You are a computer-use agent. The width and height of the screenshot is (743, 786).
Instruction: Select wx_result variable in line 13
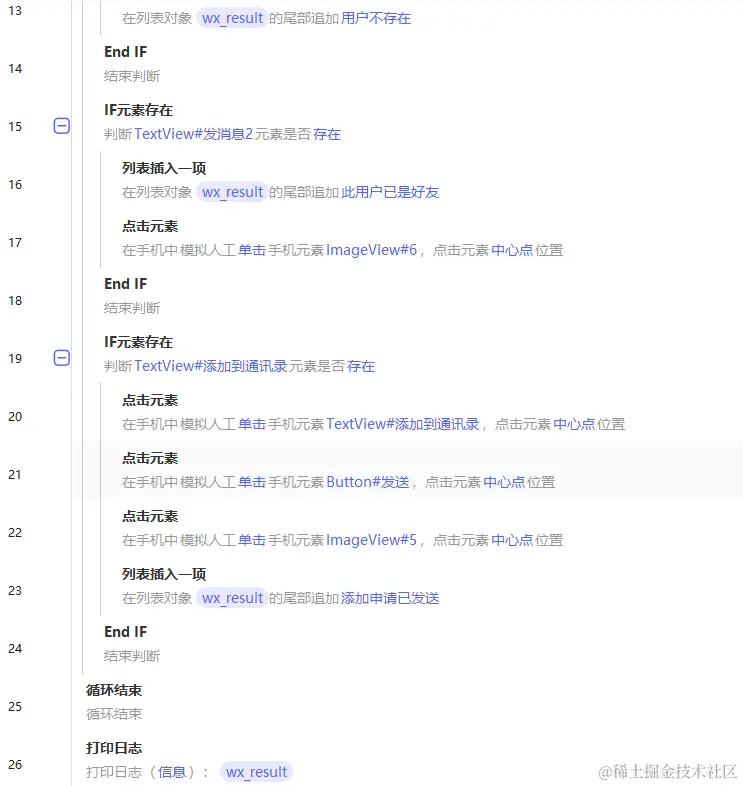tap(232, 19)
